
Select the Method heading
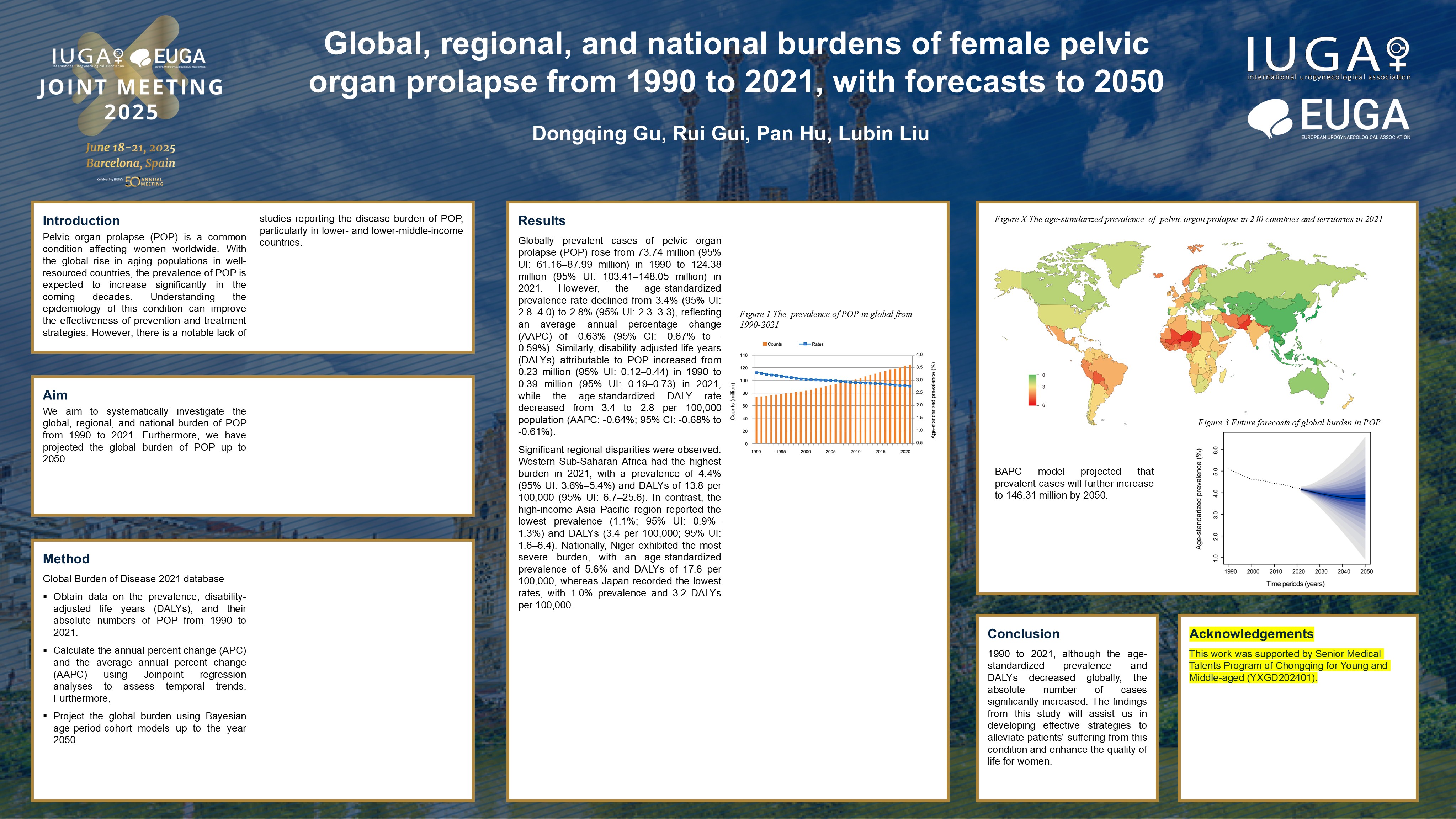point(66,559)
